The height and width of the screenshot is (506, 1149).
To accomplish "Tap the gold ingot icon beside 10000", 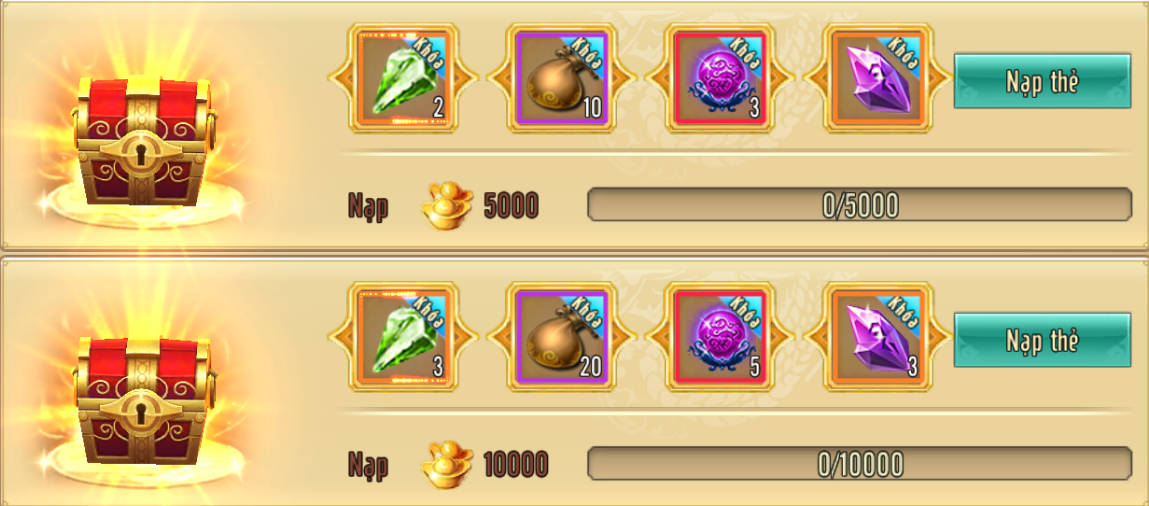I will 447,464.
